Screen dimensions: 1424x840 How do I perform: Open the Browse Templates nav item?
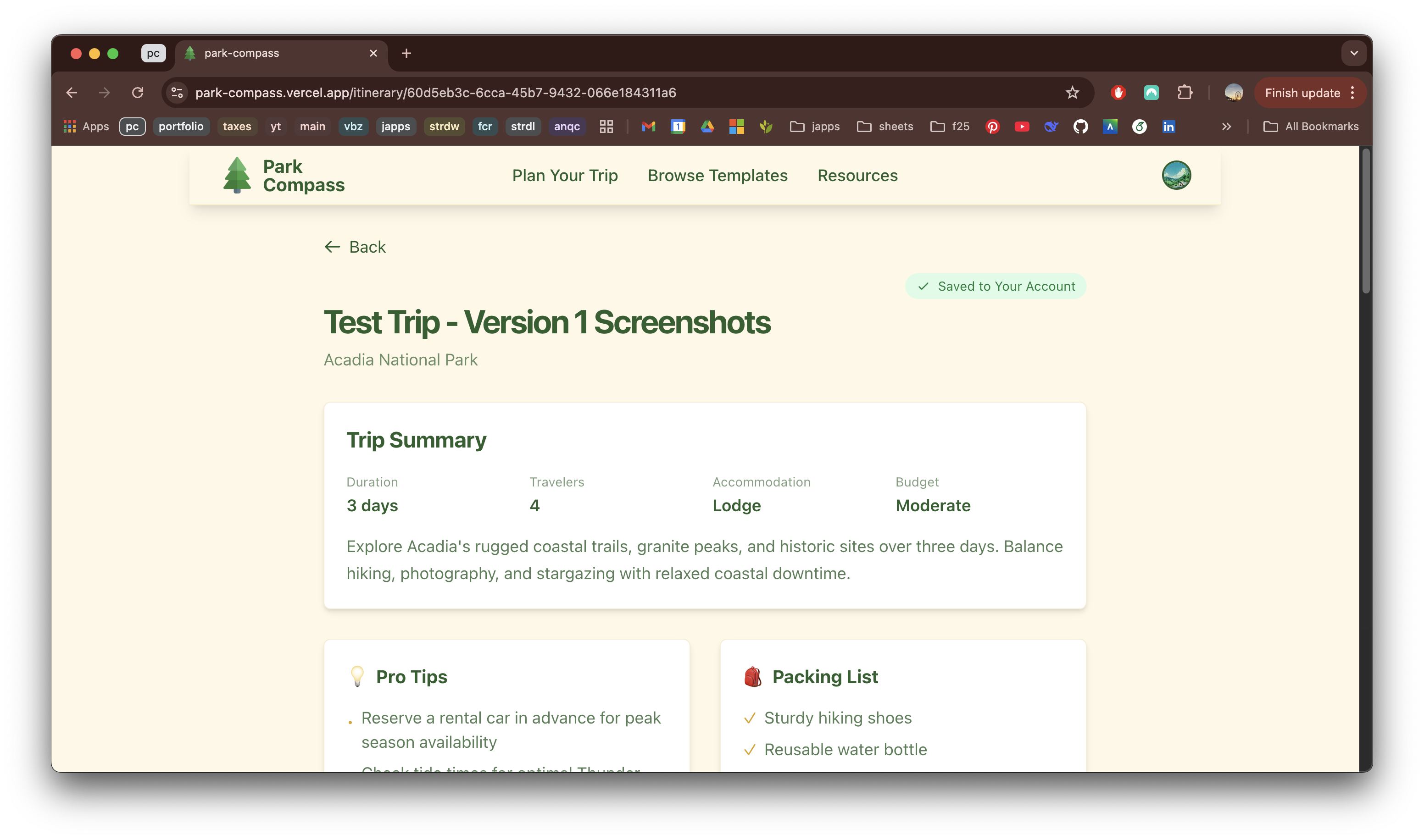[718, 176]
